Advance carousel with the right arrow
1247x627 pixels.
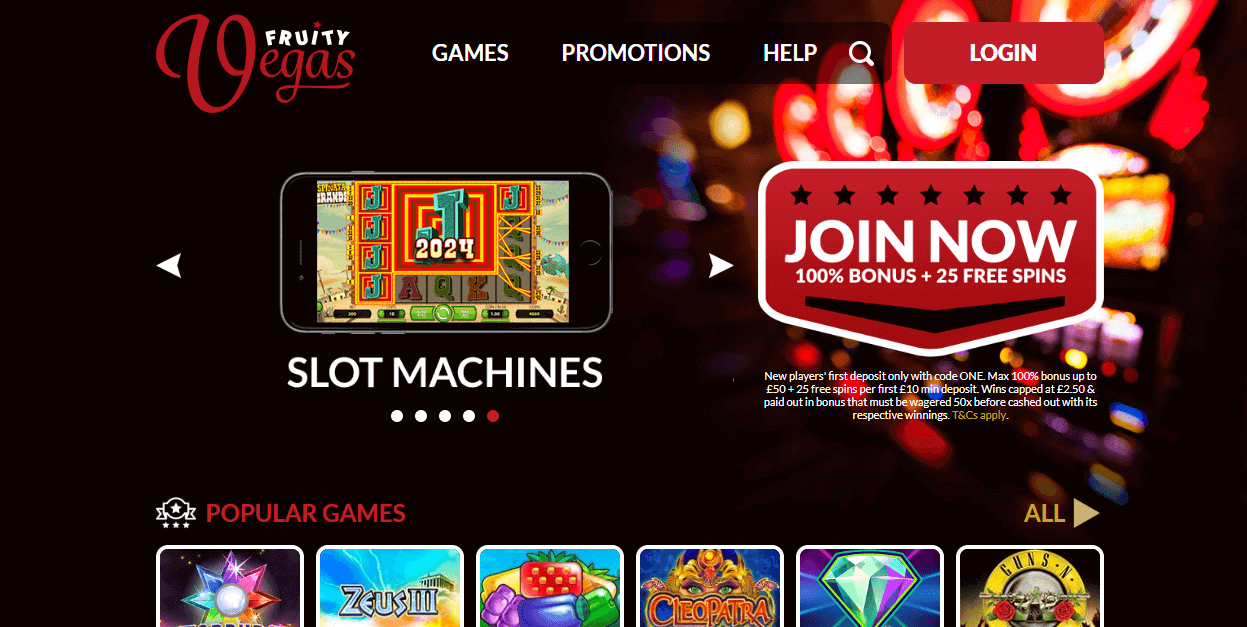[721, 265]
